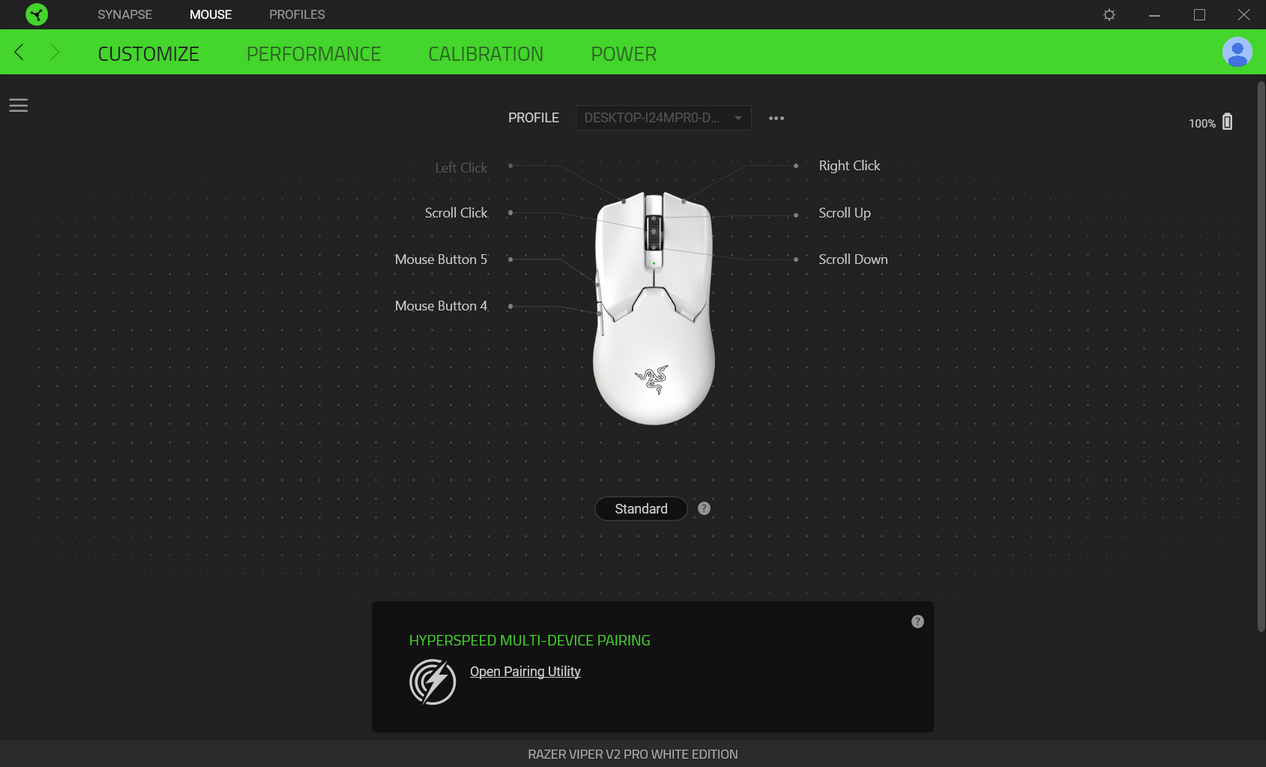
Task: Open the settings gear icon
Action: pos(1109,15)
